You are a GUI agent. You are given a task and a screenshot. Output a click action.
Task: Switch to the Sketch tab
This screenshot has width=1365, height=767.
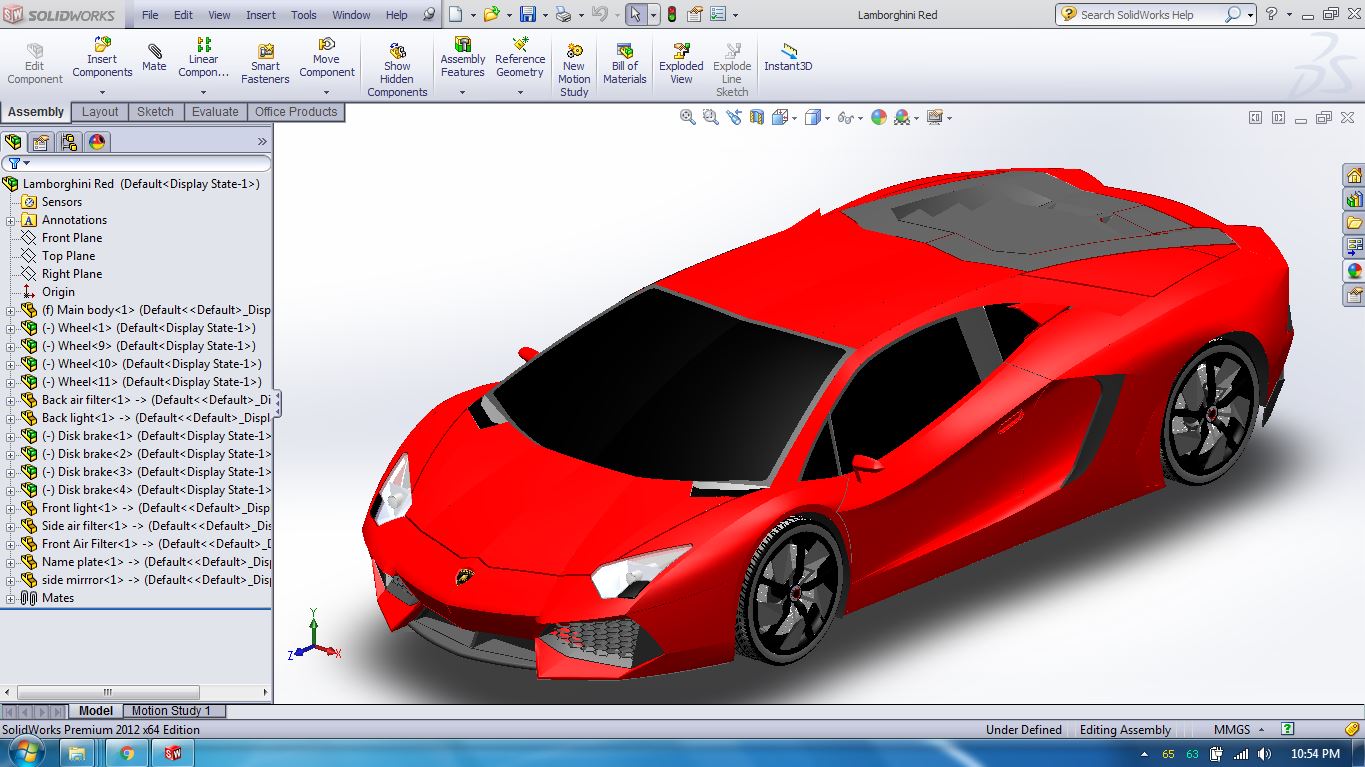pos(155,112)
